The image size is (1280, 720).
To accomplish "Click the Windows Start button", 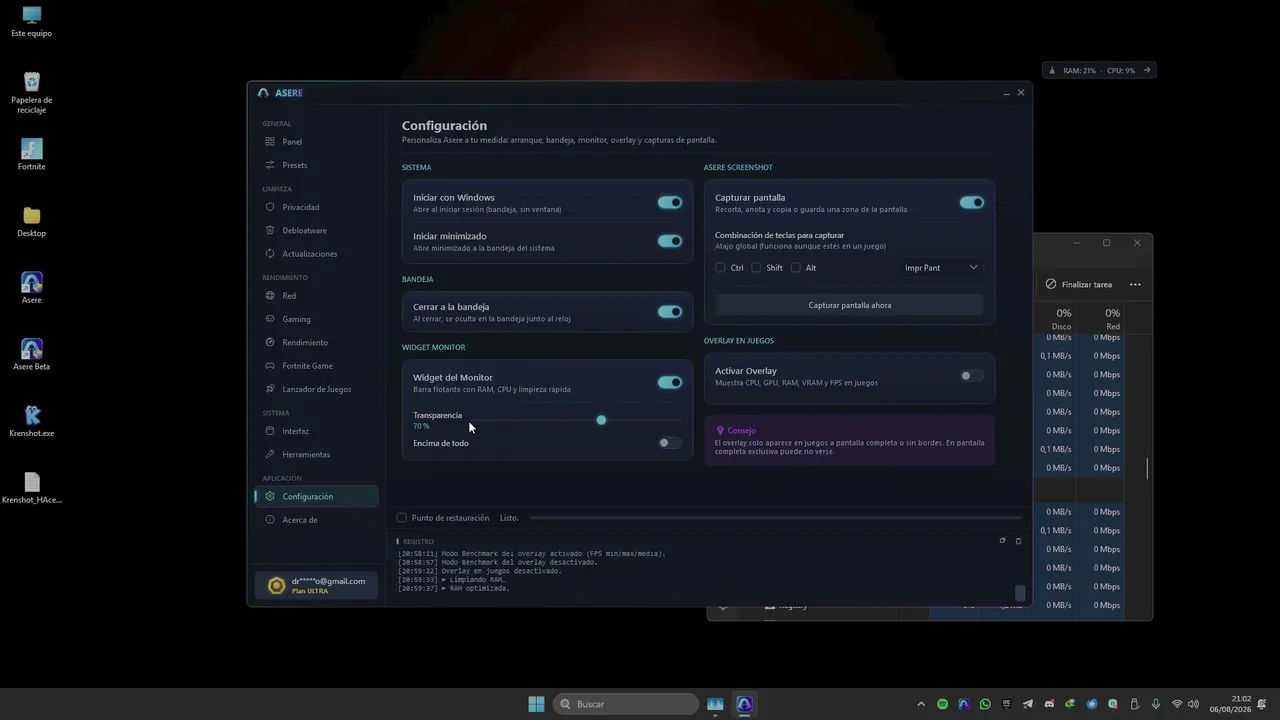I will tap(536, 704).
